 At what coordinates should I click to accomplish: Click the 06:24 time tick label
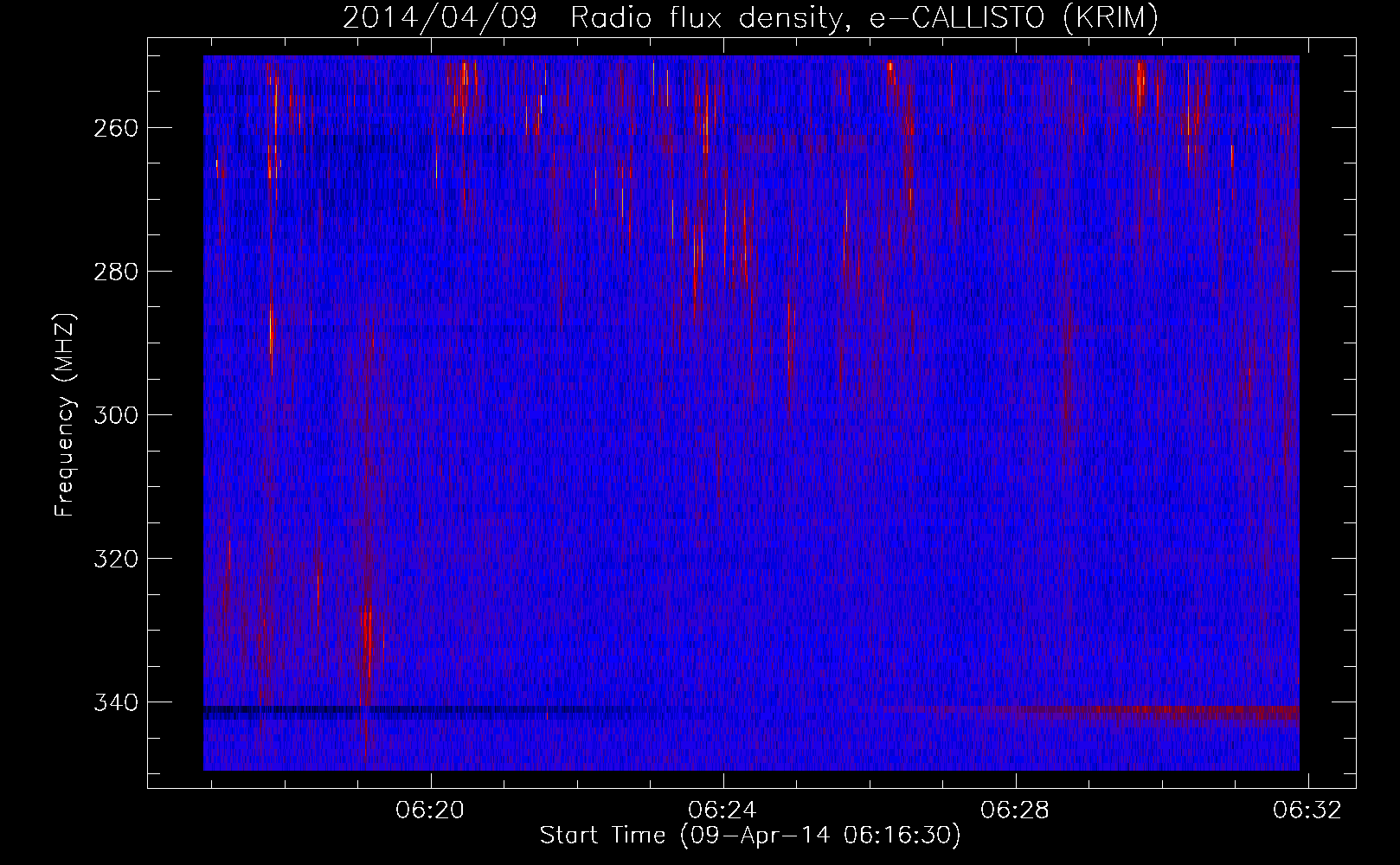tap(722, 811)
